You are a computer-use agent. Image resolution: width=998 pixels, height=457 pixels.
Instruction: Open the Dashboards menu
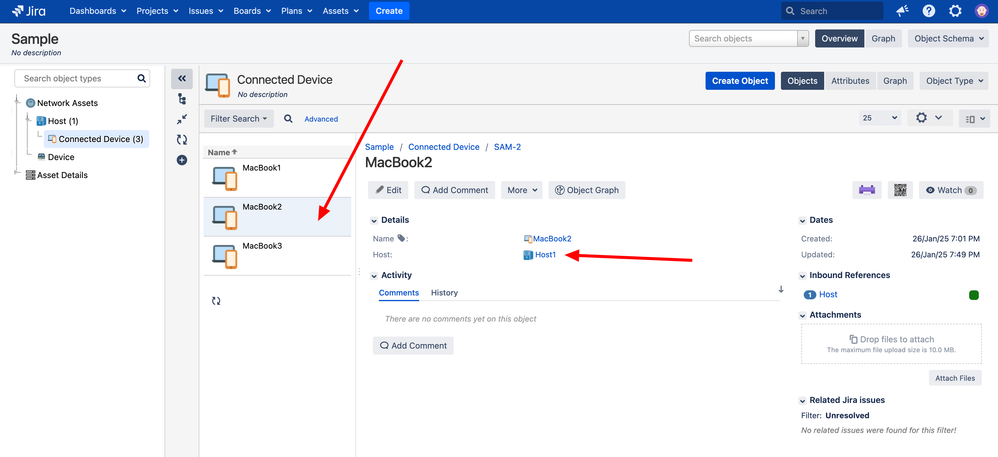[98, 11]
